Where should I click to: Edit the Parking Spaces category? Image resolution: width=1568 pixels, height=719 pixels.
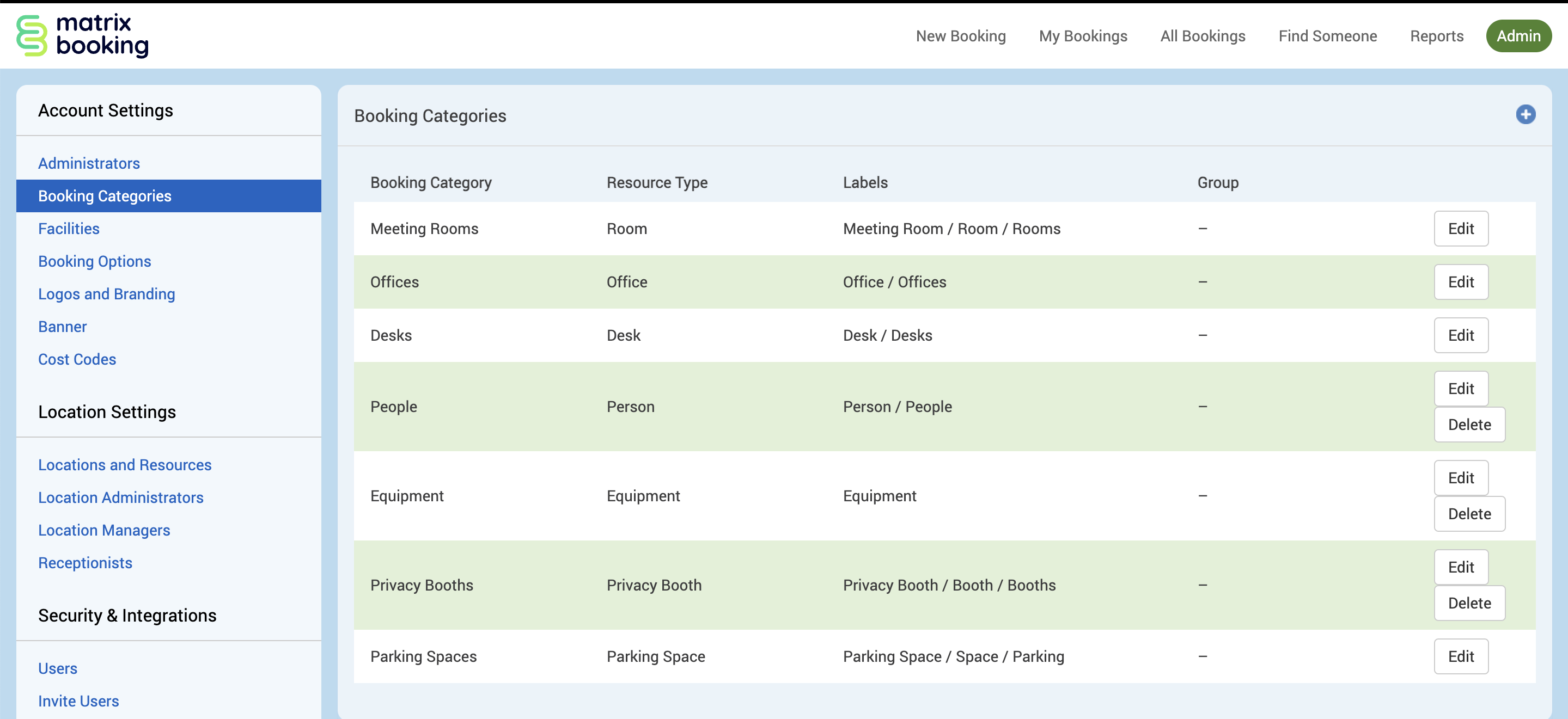(1461, 656)
